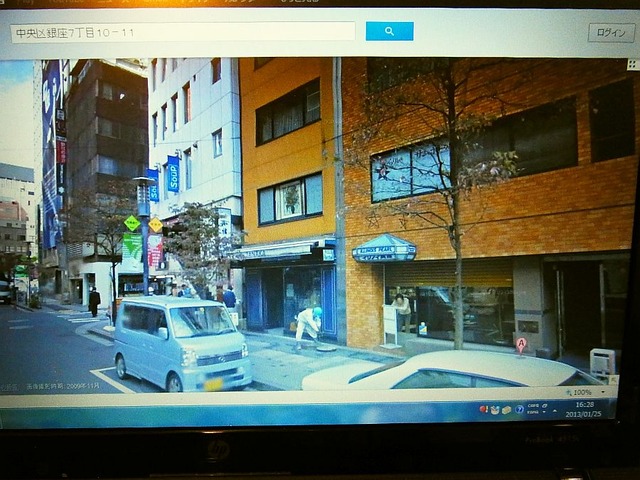Open the taskbar clock showing 16:28
Viewport: 640px width, 480px height.
click(x=584, y=404)
